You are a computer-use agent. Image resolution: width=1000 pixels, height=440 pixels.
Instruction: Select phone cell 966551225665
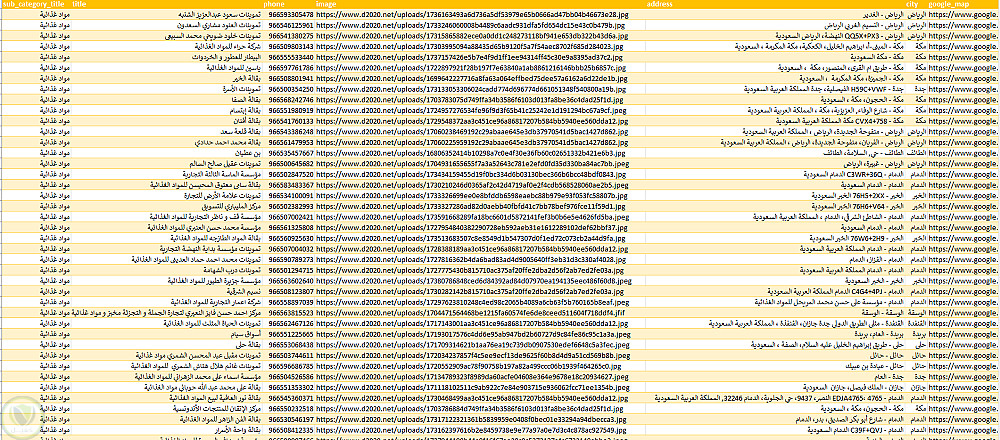click(290, 334)
